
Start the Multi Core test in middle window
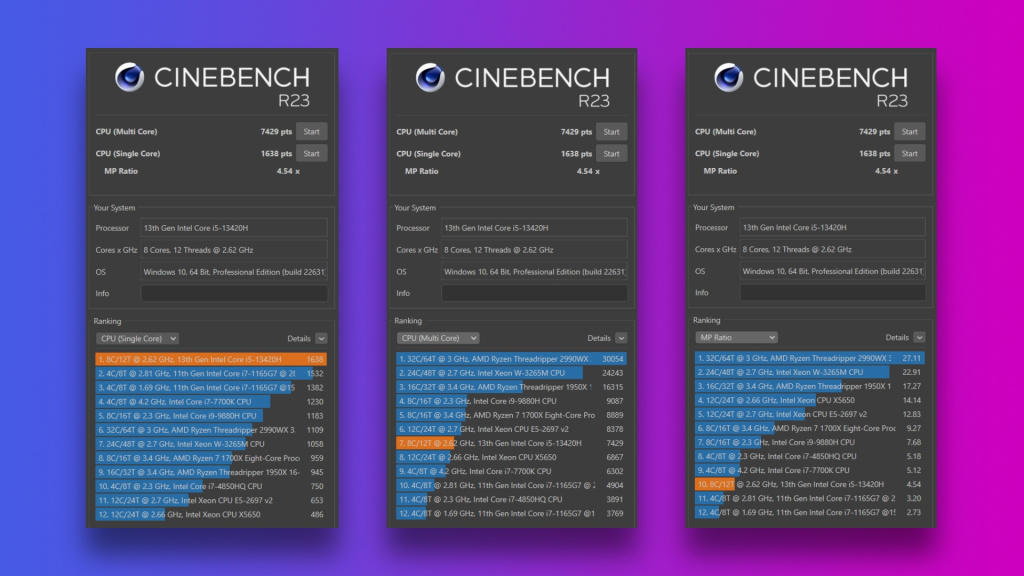612,131
